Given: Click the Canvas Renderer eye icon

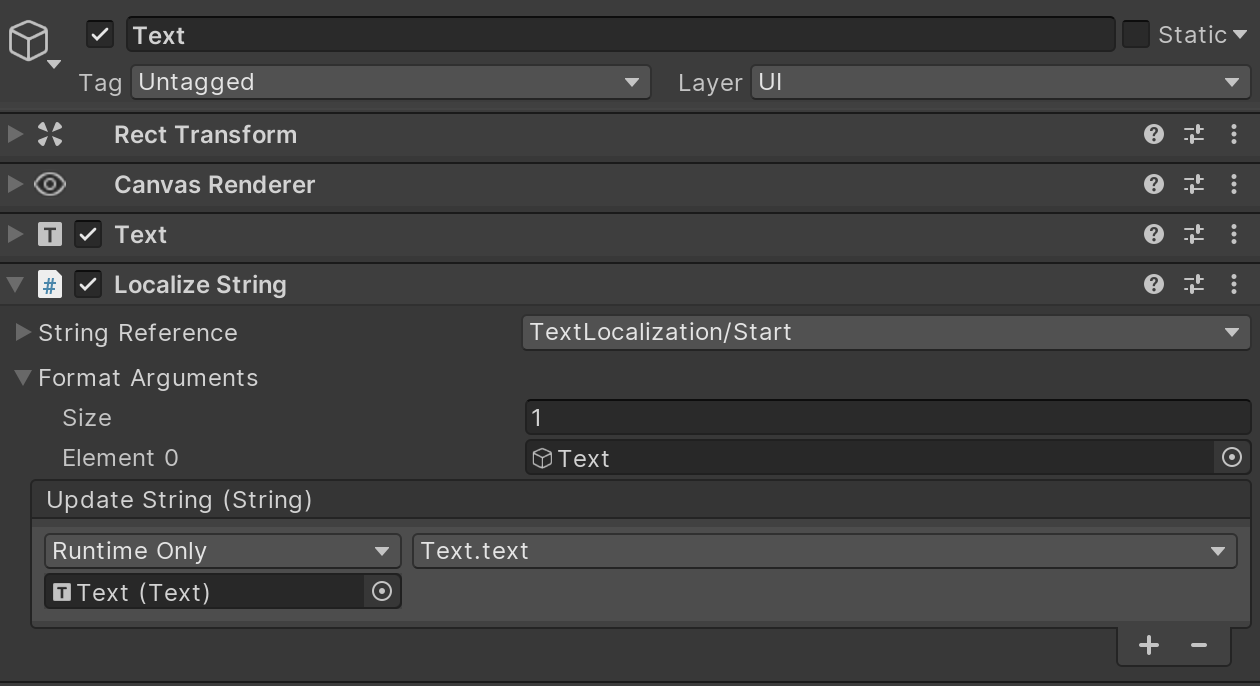Looking at the screenshot, I should [x=49, y=184].
